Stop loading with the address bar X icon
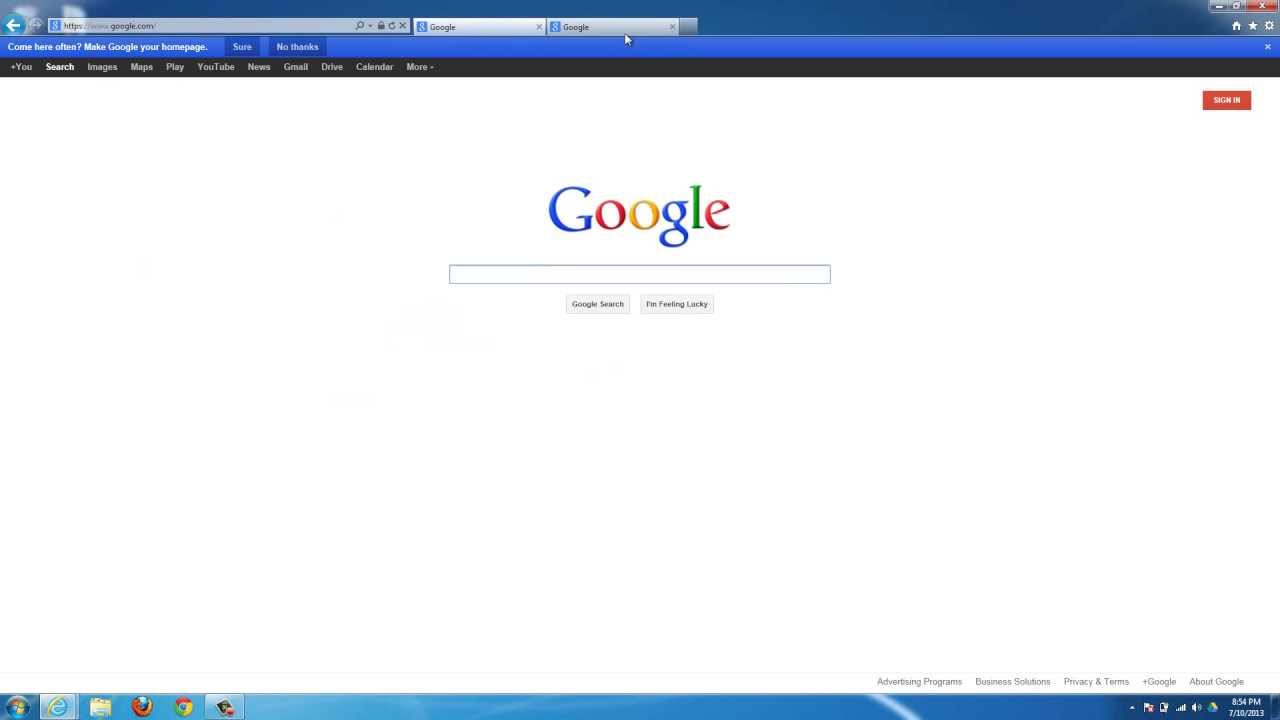Image resolution: width=1280 pixels, height=720 pixels. click(402, 26)
